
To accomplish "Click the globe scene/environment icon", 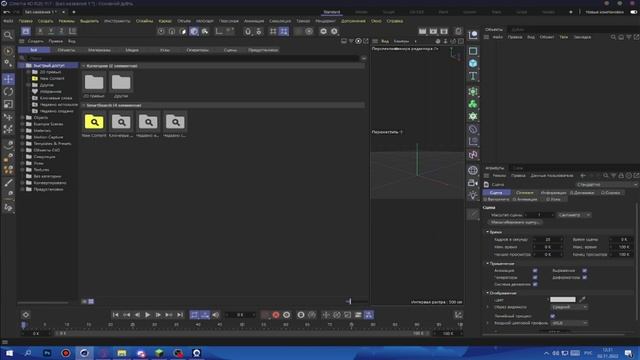I will [x=473, y=170].
